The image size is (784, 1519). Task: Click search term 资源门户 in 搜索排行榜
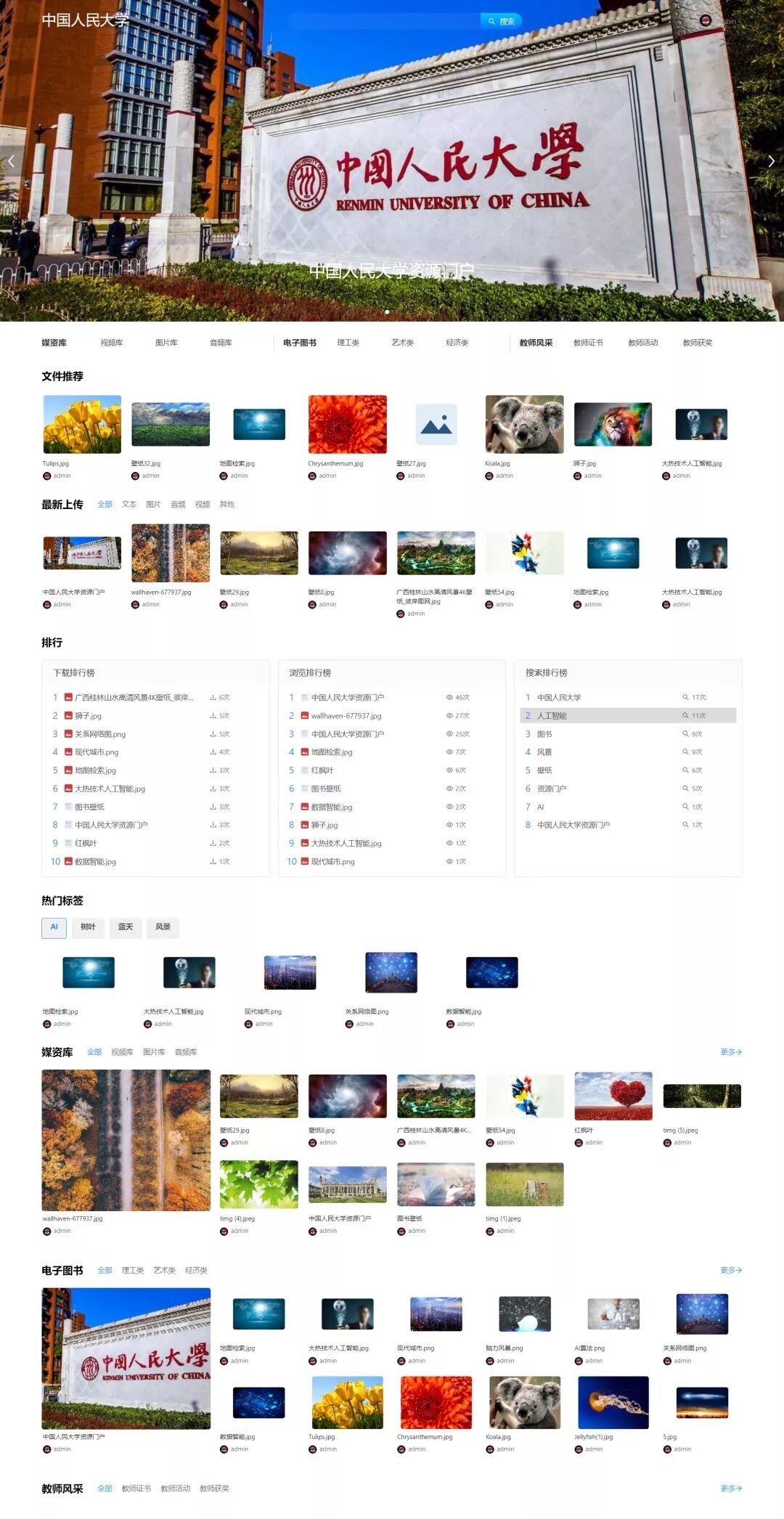552,789
